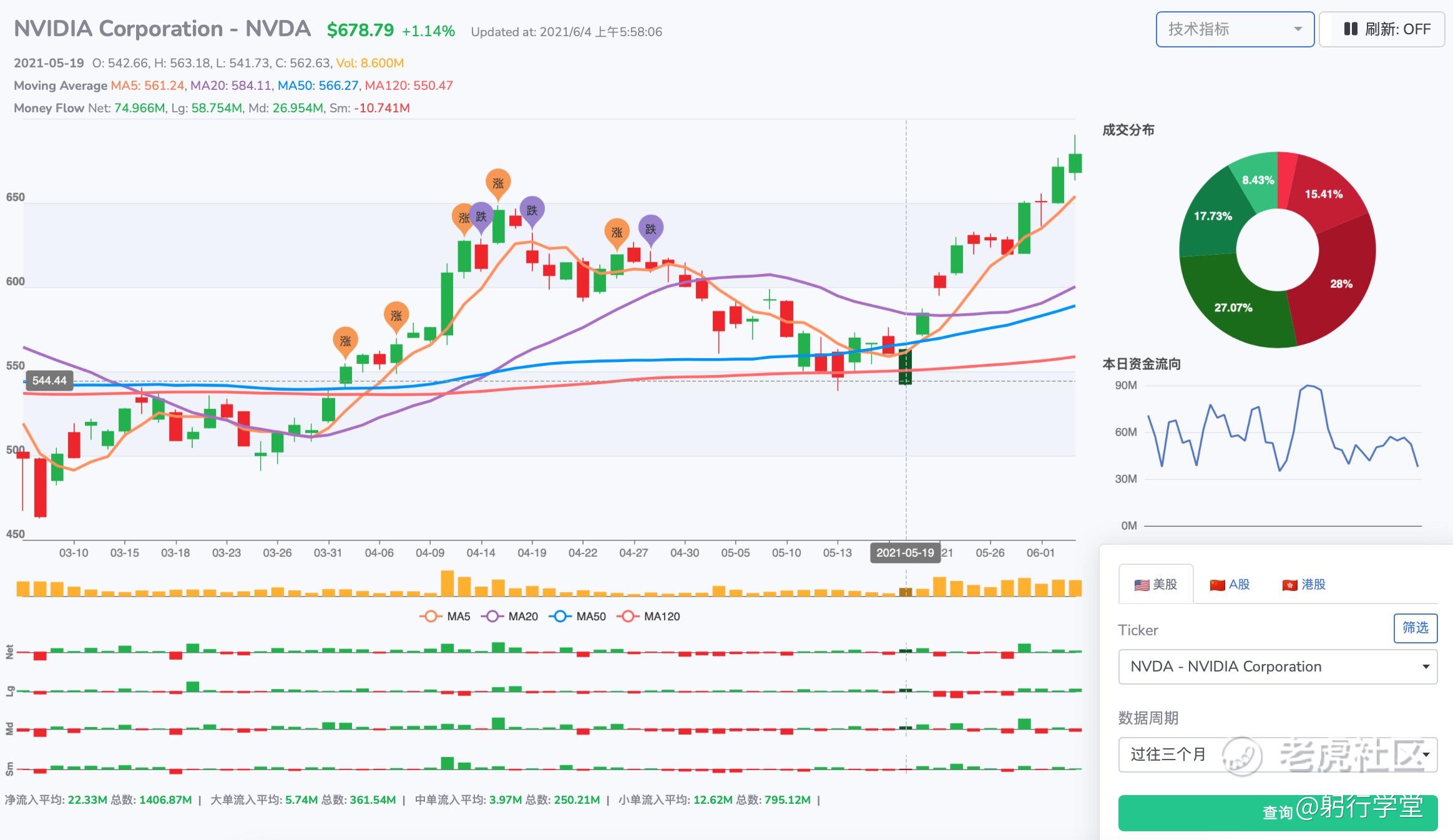Click the Hong Kong flag icon for 港股

tap(1289, 585)
